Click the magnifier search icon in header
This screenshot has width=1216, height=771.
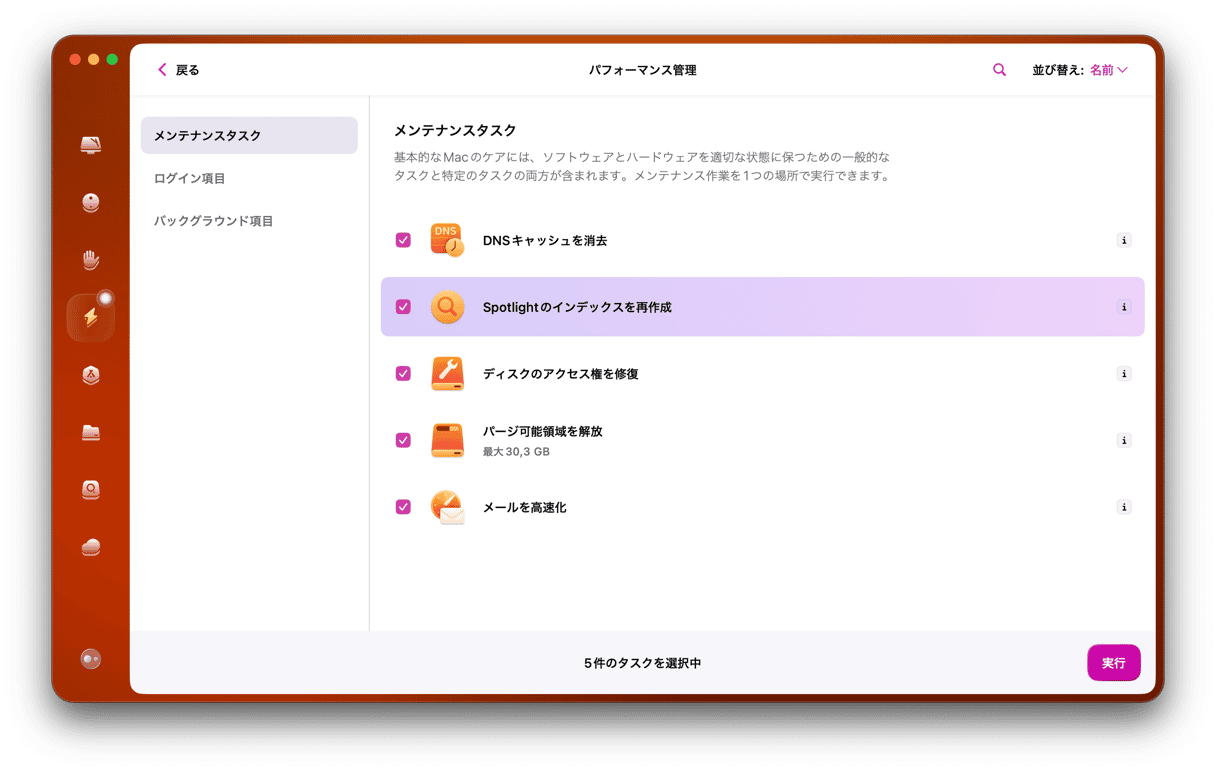click(999, 70)
